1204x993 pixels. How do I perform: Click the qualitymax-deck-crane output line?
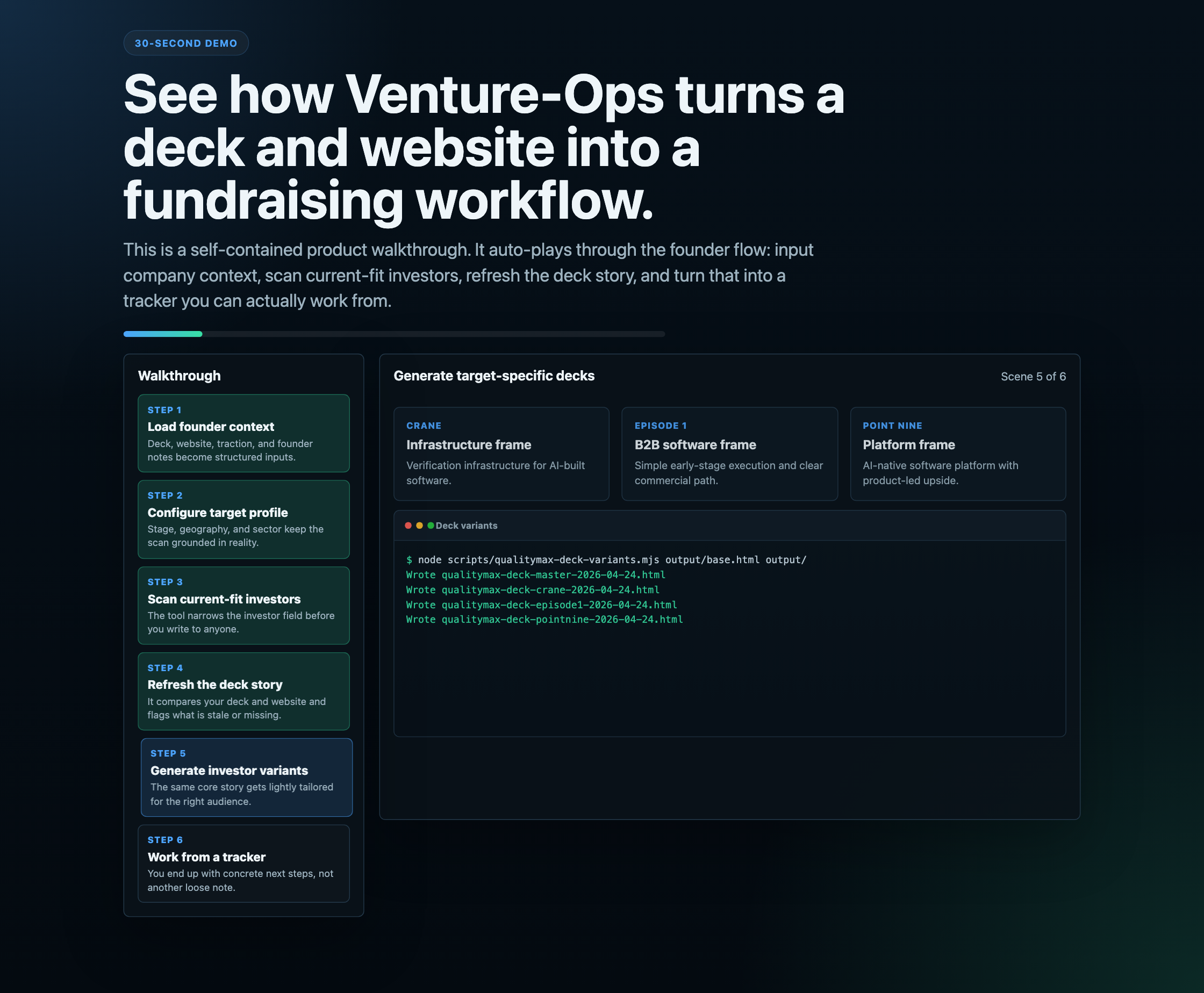click(x=533, y=589)
